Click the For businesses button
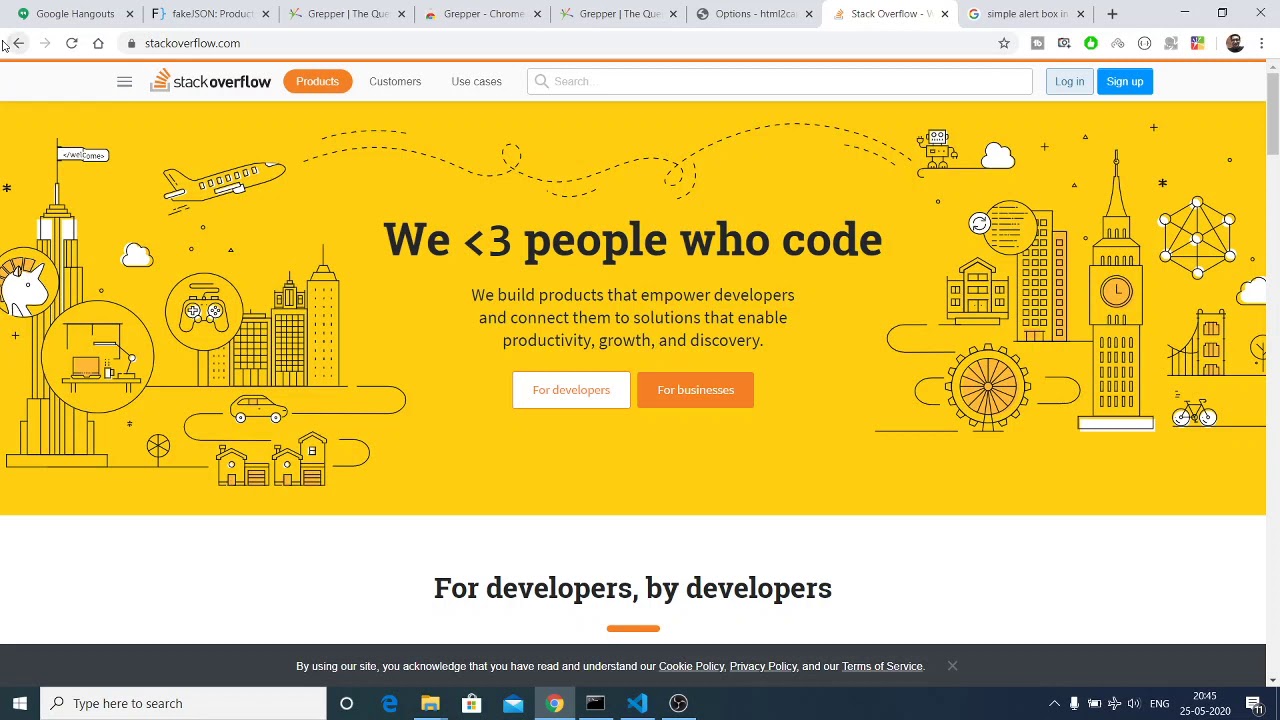Image resolution: width=1280 pixels, height=720 pixels. point(695,390)
